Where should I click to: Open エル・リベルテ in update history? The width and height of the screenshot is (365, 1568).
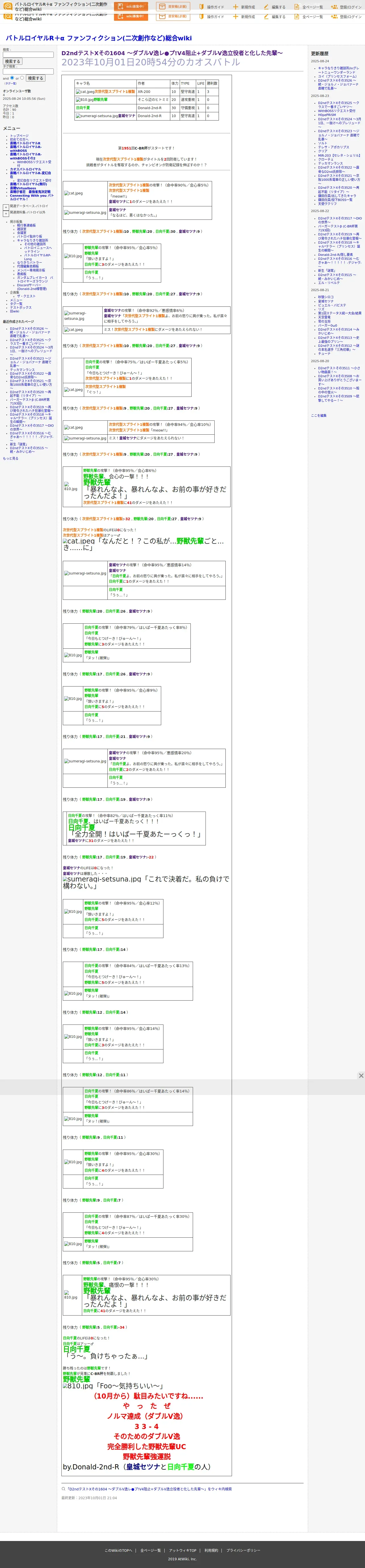point(329,283)
